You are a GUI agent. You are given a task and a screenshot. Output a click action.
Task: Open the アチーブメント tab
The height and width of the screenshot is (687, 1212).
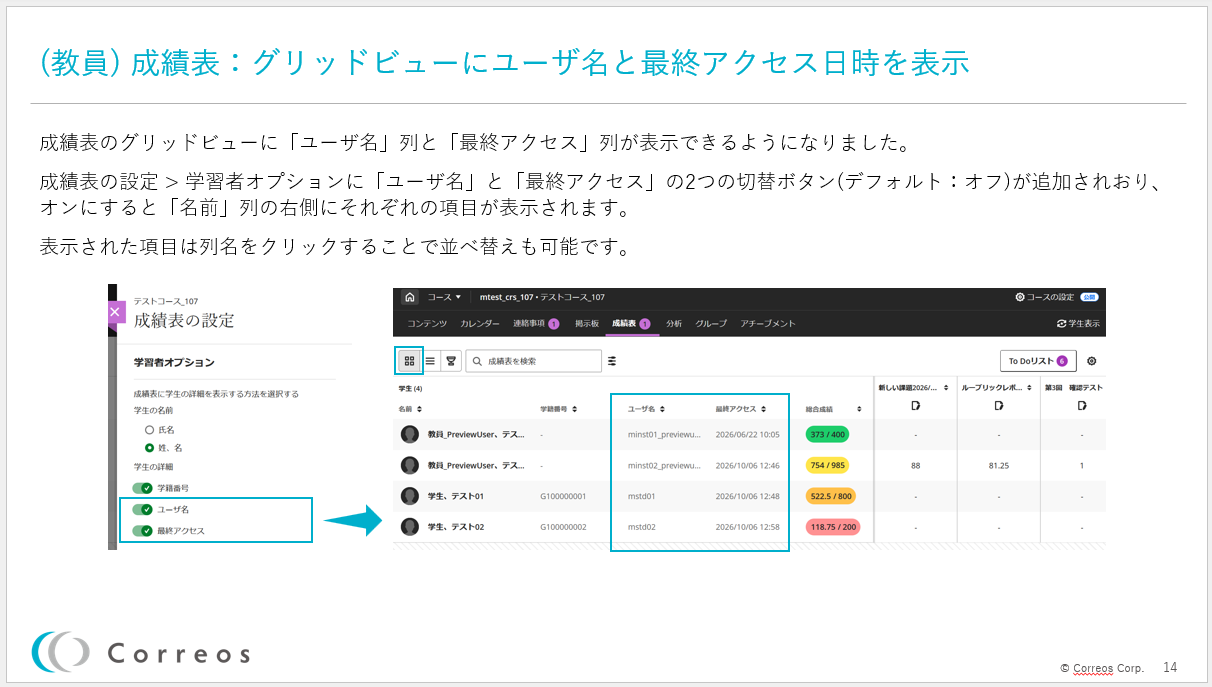click(768, 324)
